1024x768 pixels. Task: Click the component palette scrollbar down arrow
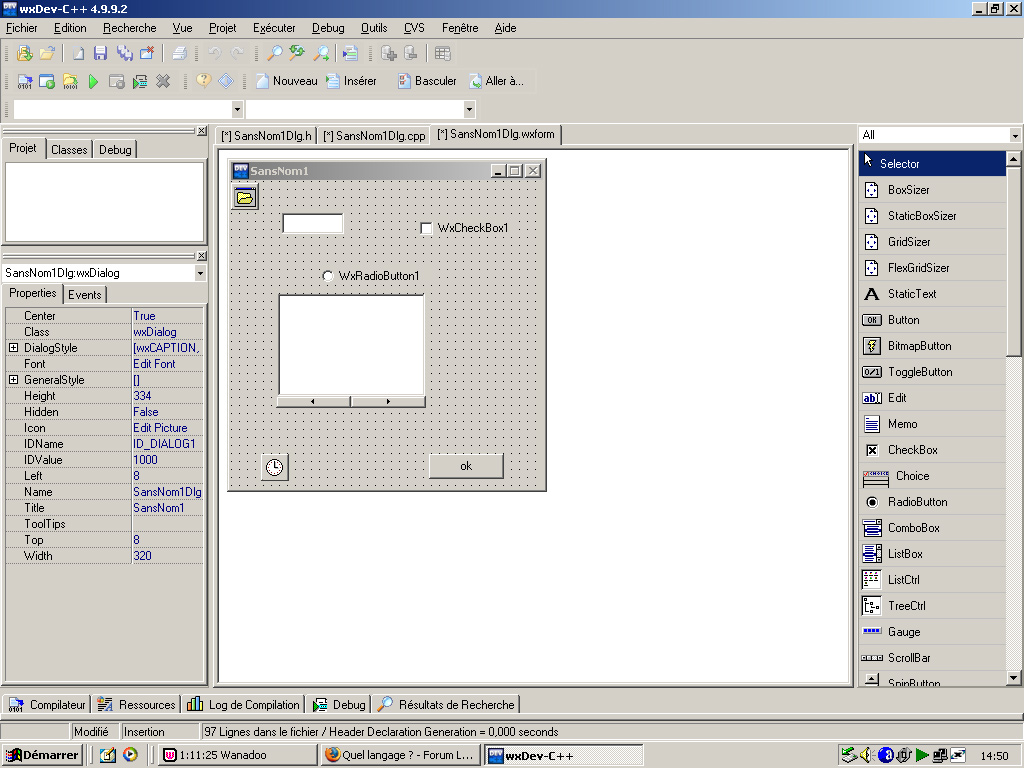tap(1014, 678)
